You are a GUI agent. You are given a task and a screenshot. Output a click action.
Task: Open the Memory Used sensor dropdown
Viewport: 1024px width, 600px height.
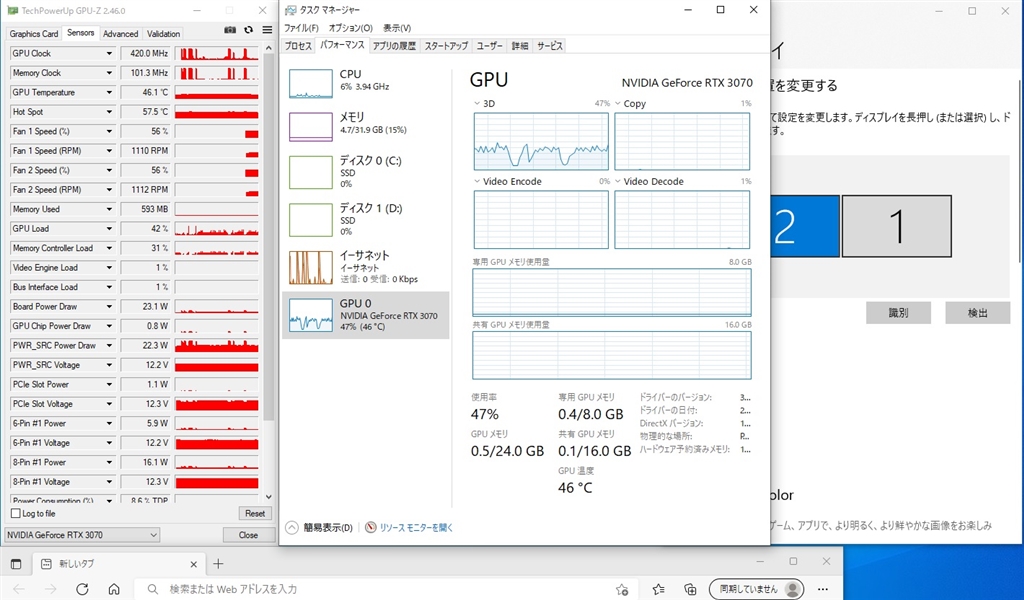[x=109, y=210]
